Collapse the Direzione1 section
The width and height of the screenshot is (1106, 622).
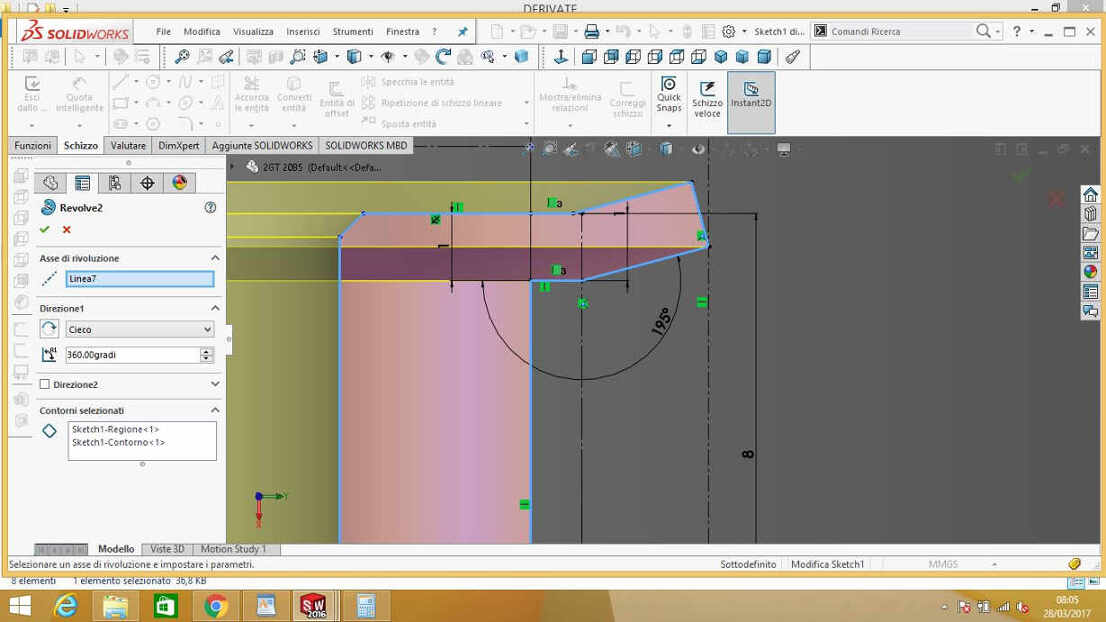tap(215, 308)
